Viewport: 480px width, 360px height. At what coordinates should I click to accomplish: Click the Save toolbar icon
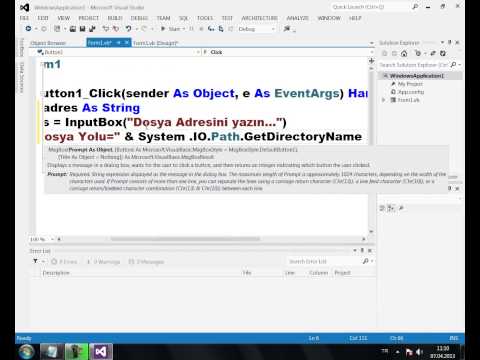(x=82, y=29)
